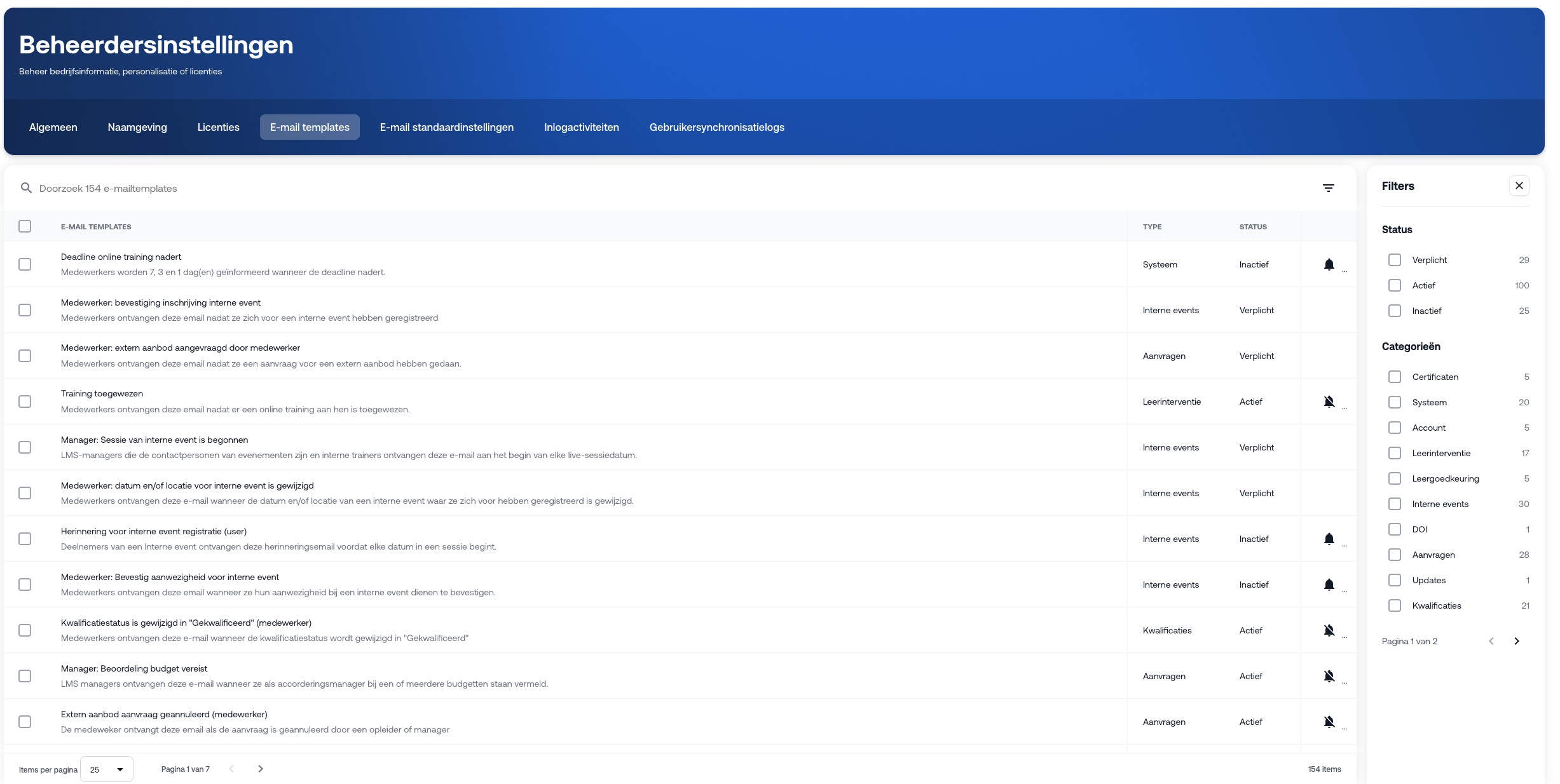Tick the Interne events category checkbox

[x=1394, y=504]
